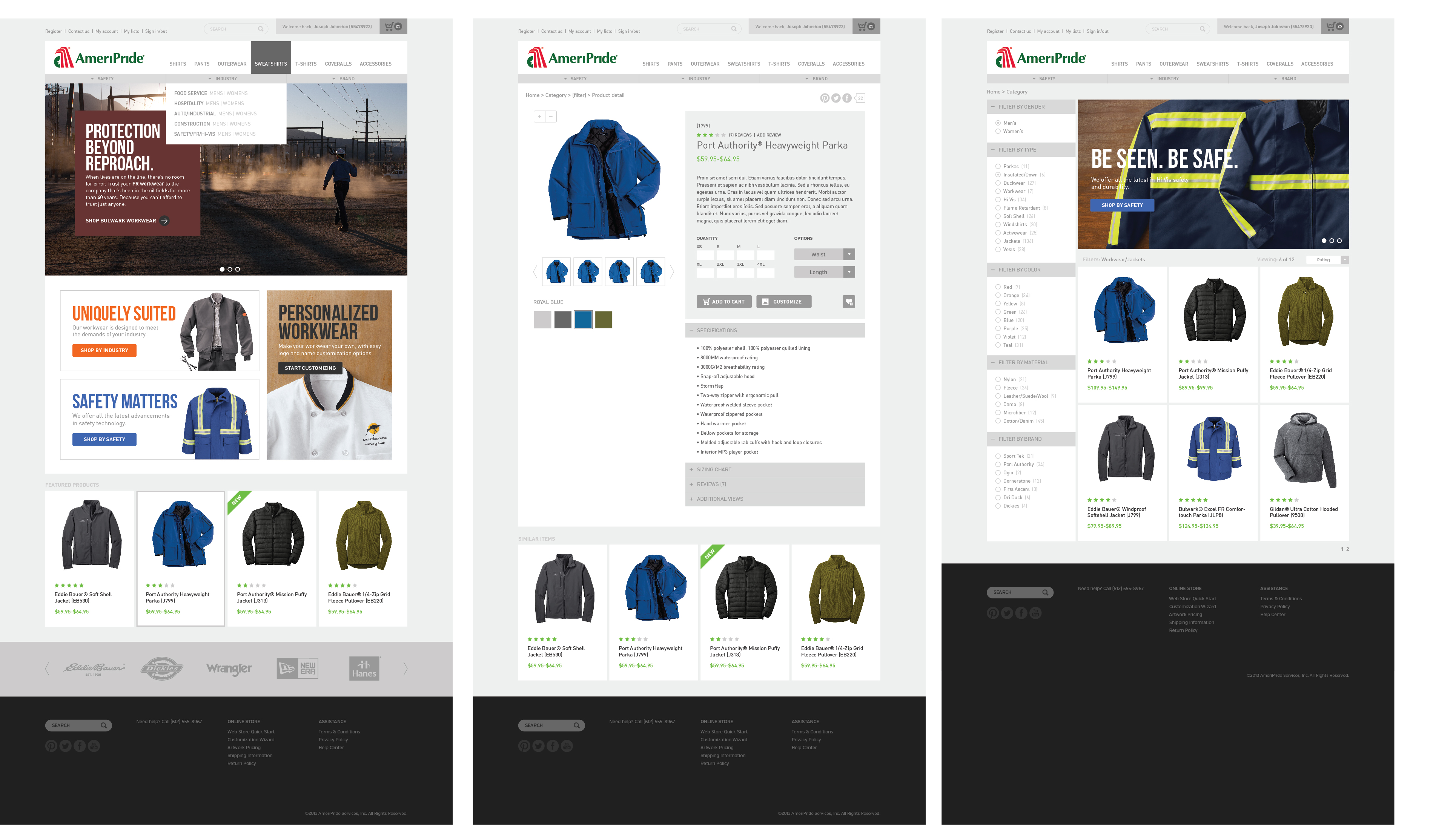Image resolution: width=1456 pixels, height=825 pixels.
Task: Open the Length options dropdown
Action: pyautogui.click(x=825, y=273)
